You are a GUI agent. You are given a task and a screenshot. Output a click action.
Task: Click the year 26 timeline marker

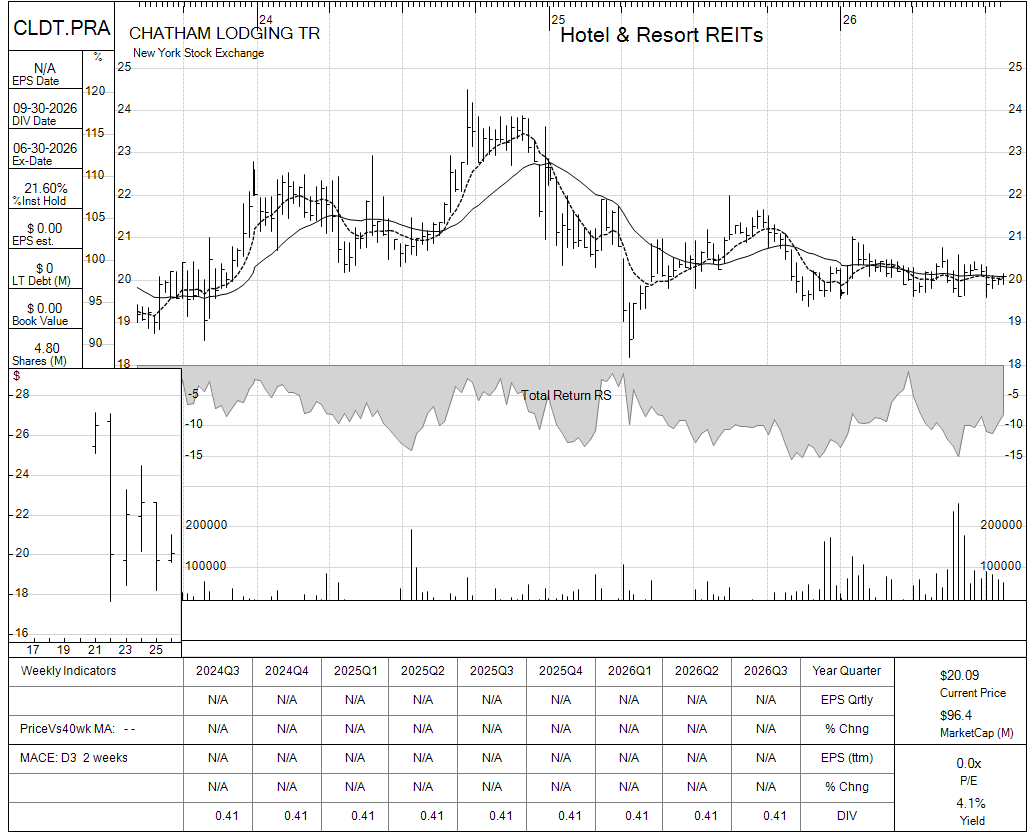850,20
